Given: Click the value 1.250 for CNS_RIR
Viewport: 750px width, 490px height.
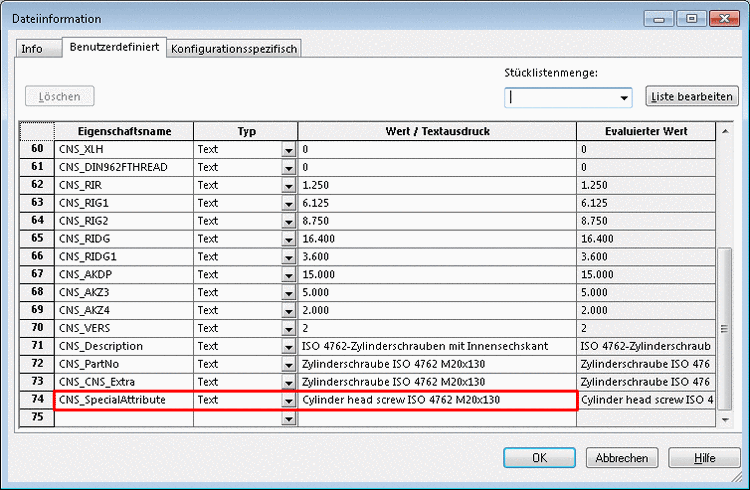Looking at the screenshot, I should click(x=437, y=185).
